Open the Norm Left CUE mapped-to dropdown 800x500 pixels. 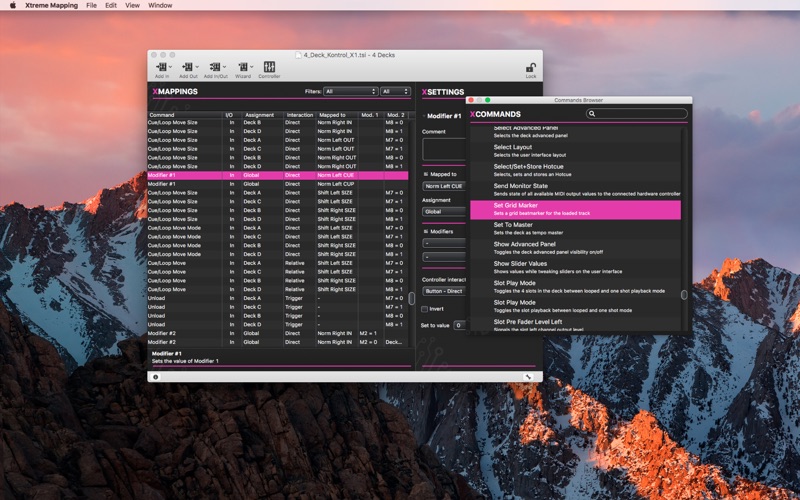point(444,186)
